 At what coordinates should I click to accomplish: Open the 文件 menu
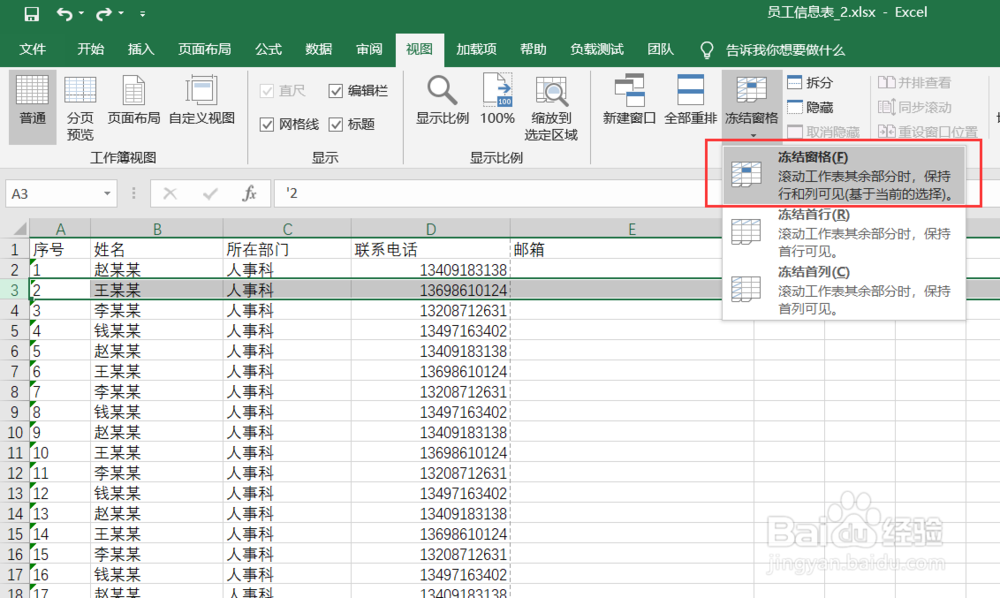[x=33, y=48]
